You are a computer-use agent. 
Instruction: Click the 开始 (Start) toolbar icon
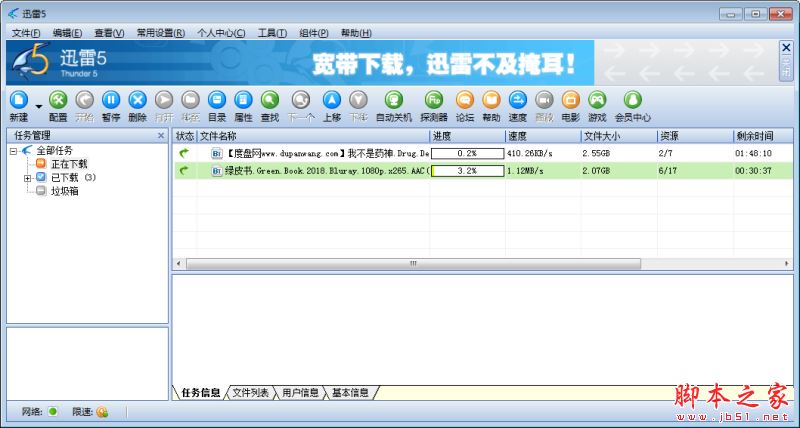coord(85,100)
